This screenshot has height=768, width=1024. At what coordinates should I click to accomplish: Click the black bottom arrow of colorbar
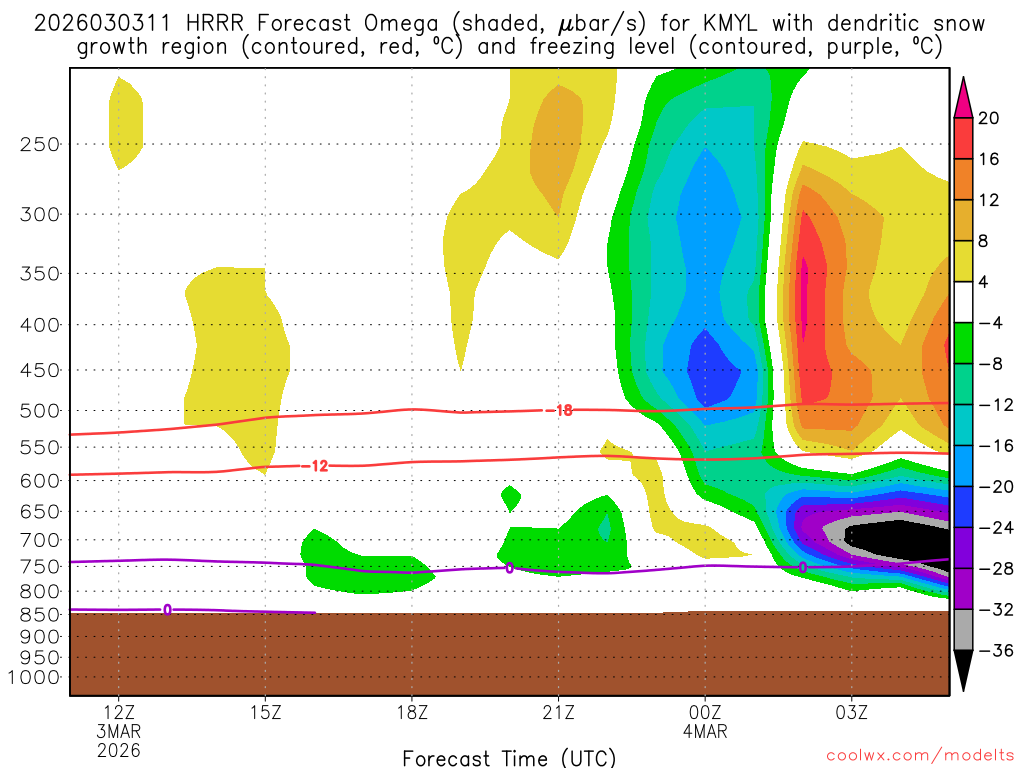[963, 671]
